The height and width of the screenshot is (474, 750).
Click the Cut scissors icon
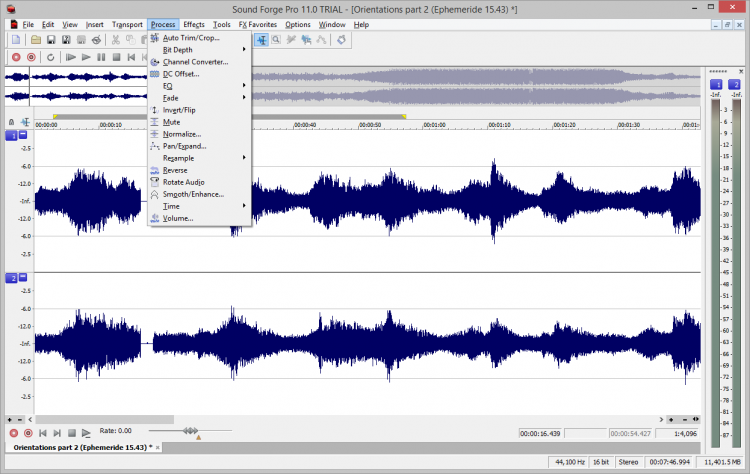(x=116, y=40)
